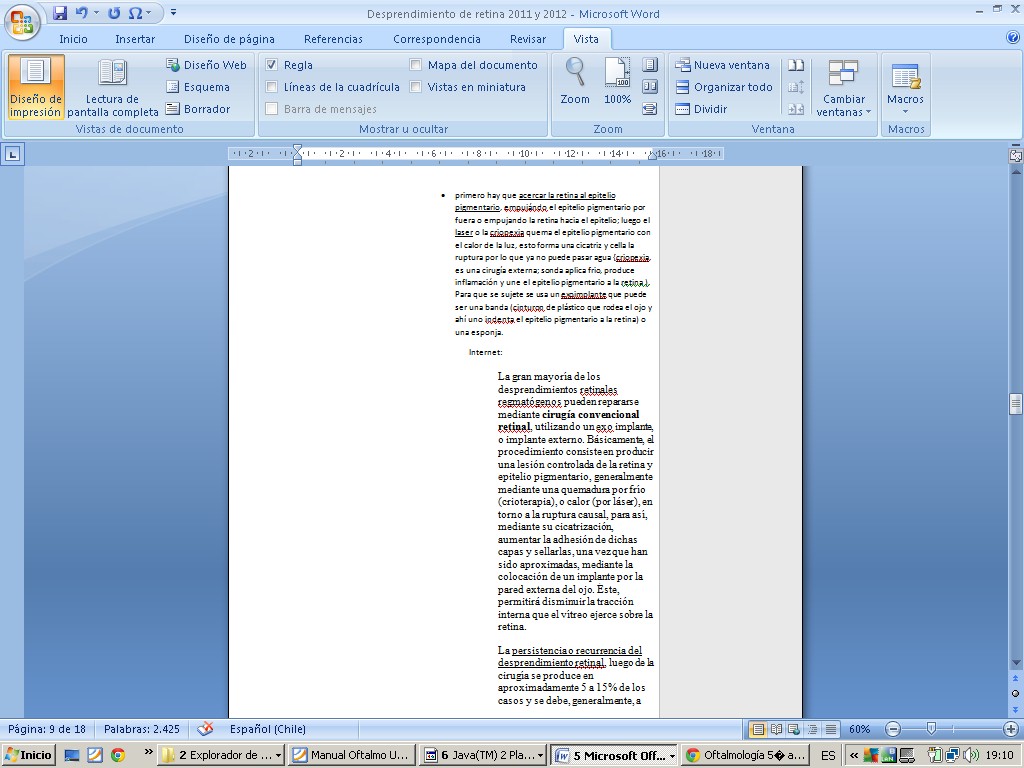Check the Mapa del documento option
Screen dimensions: 1024x768
point(416,65)
